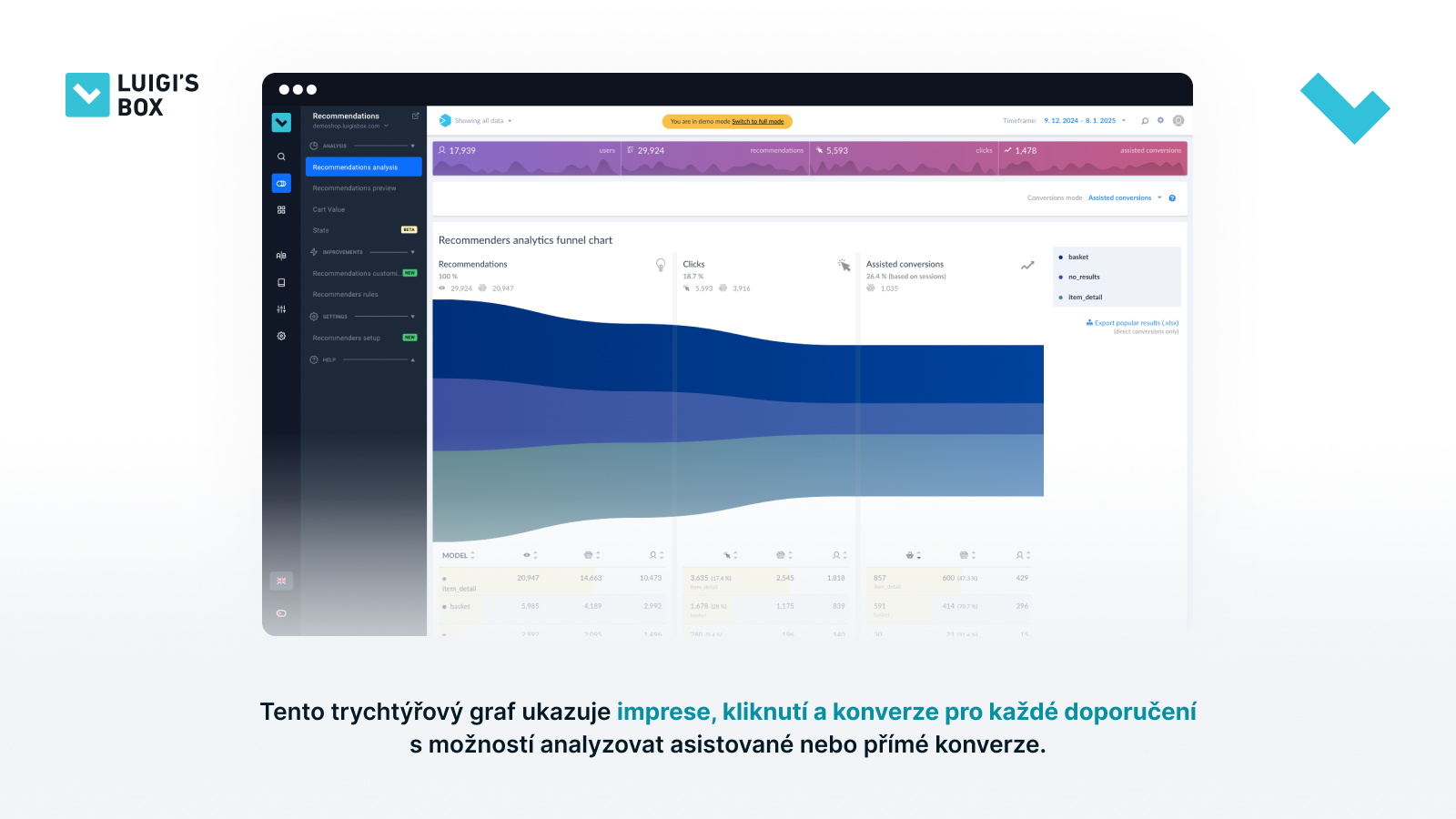Viewport: 1456px width, 819px height.
Task: Click Export popular results (.xlsx) link
Action: point(1133,323)
